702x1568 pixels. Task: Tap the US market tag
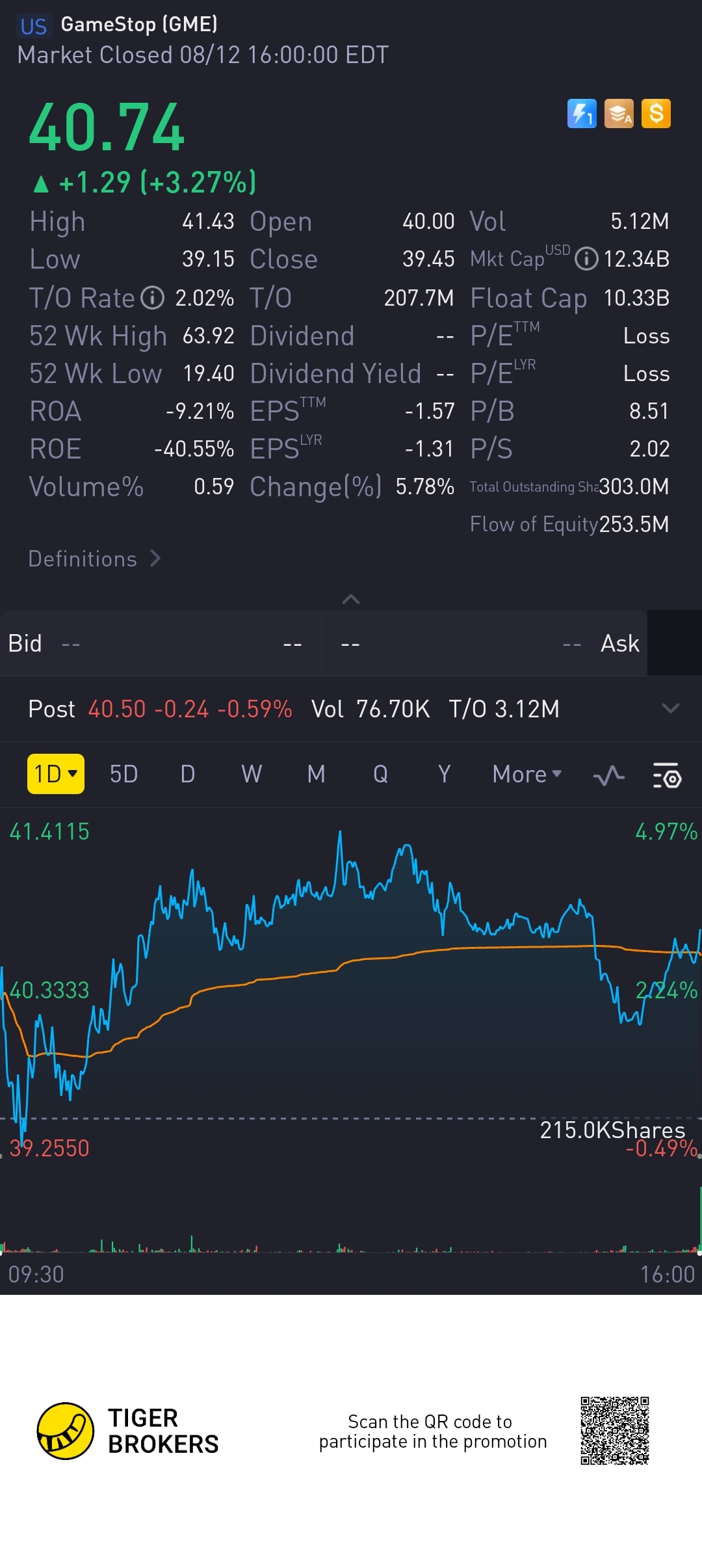click(x=34, y=26)
